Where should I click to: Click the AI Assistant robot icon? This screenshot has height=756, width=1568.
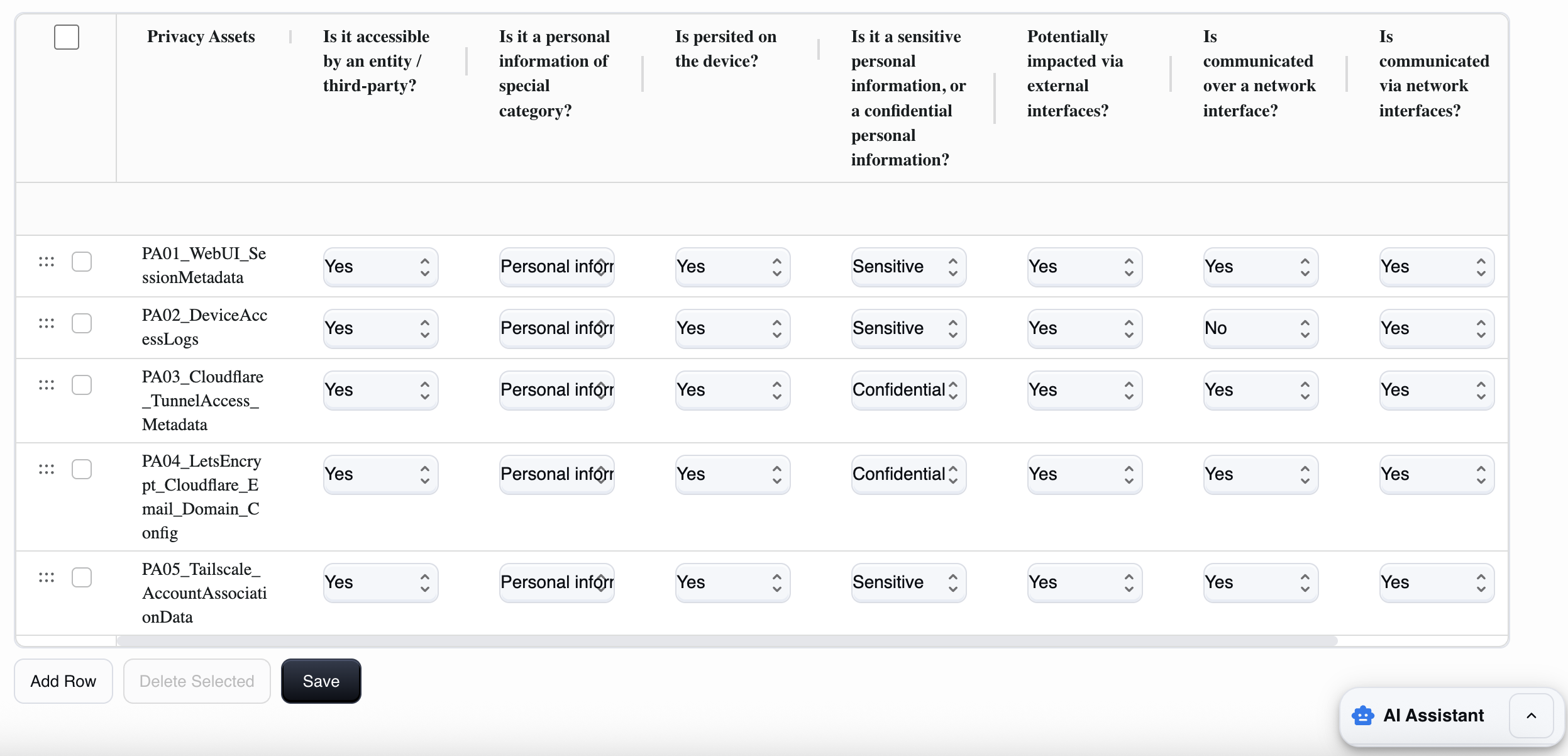click(x=1362, y=716)
